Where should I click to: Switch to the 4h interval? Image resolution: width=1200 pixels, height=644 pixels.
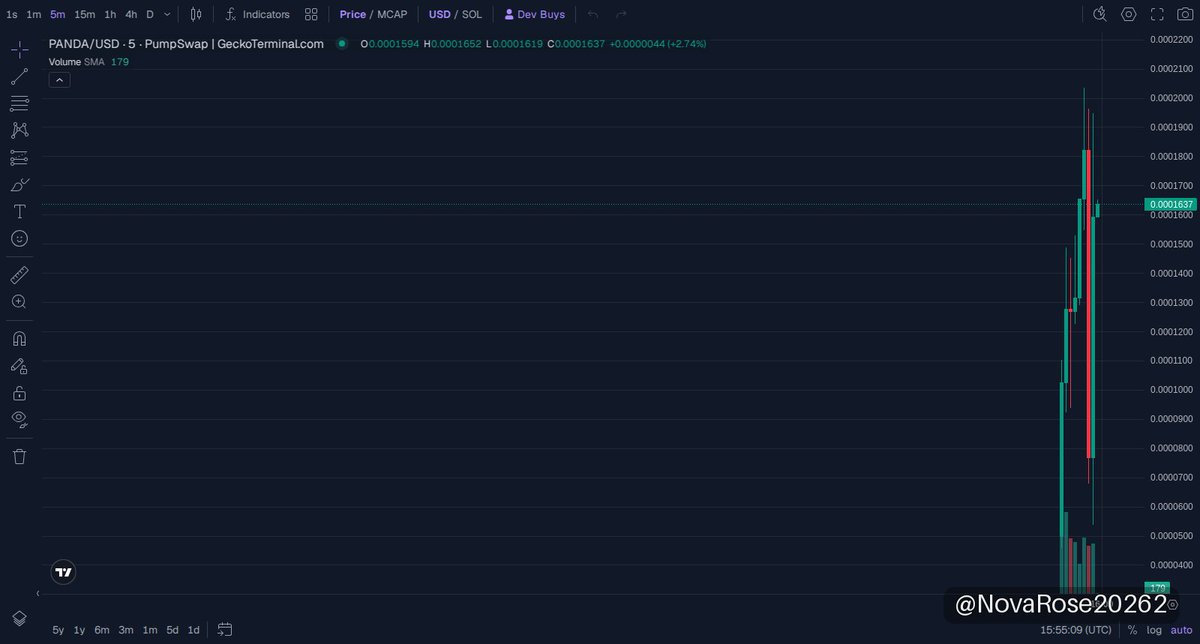coord(131,14)
